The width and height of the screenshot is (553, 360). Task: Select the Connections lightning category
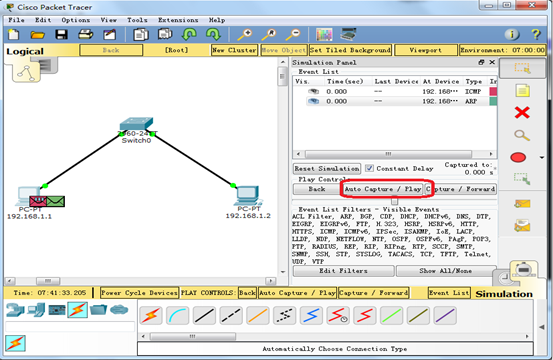point(78,310)
